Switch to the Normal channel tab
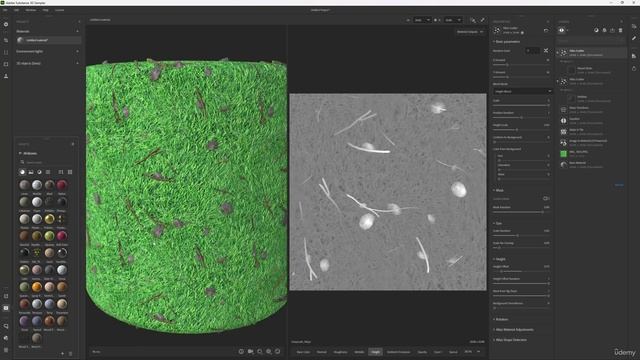 (x=322, y=351)
